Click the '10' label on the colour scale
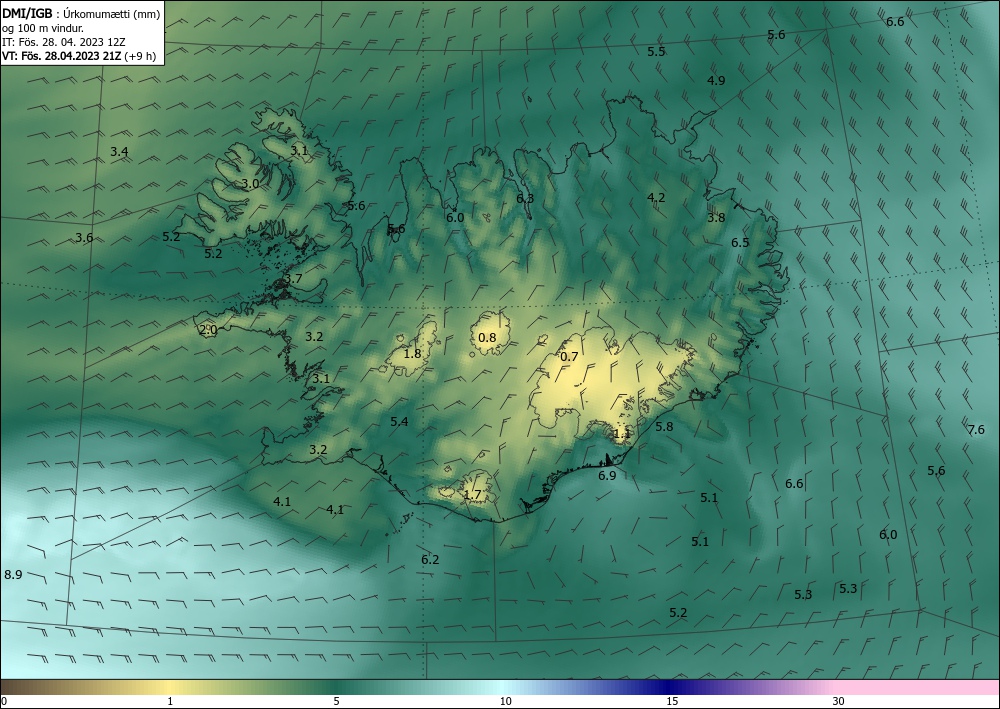 point(505,702)
